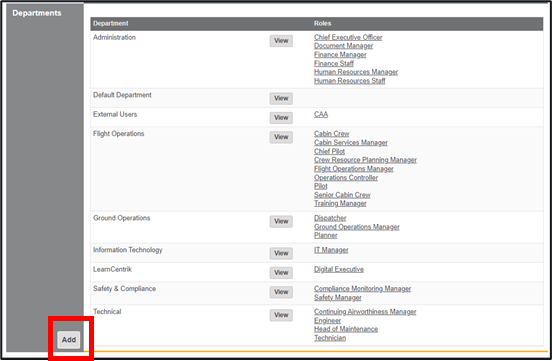Click the Add button under Departments
Viewport: 552px width, 361px height.
[69, 340]
